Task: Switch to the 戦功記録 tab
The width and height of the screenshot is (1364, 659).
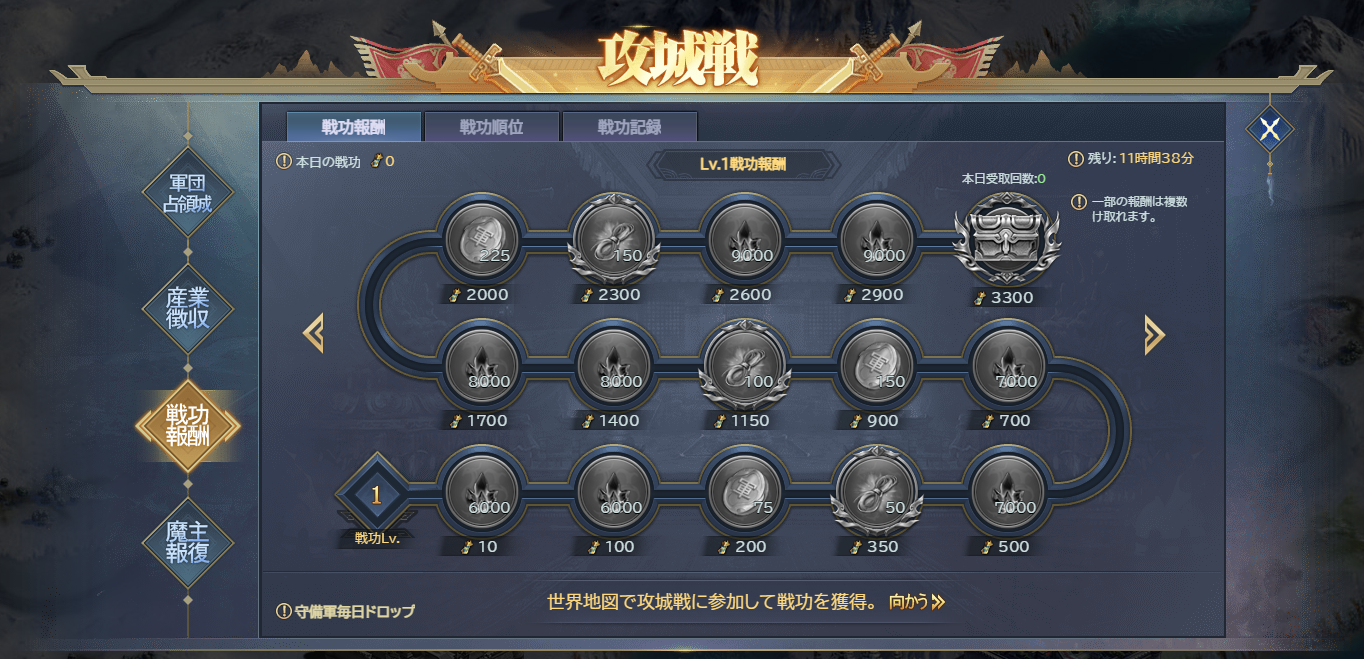Action: click(629, 127)
